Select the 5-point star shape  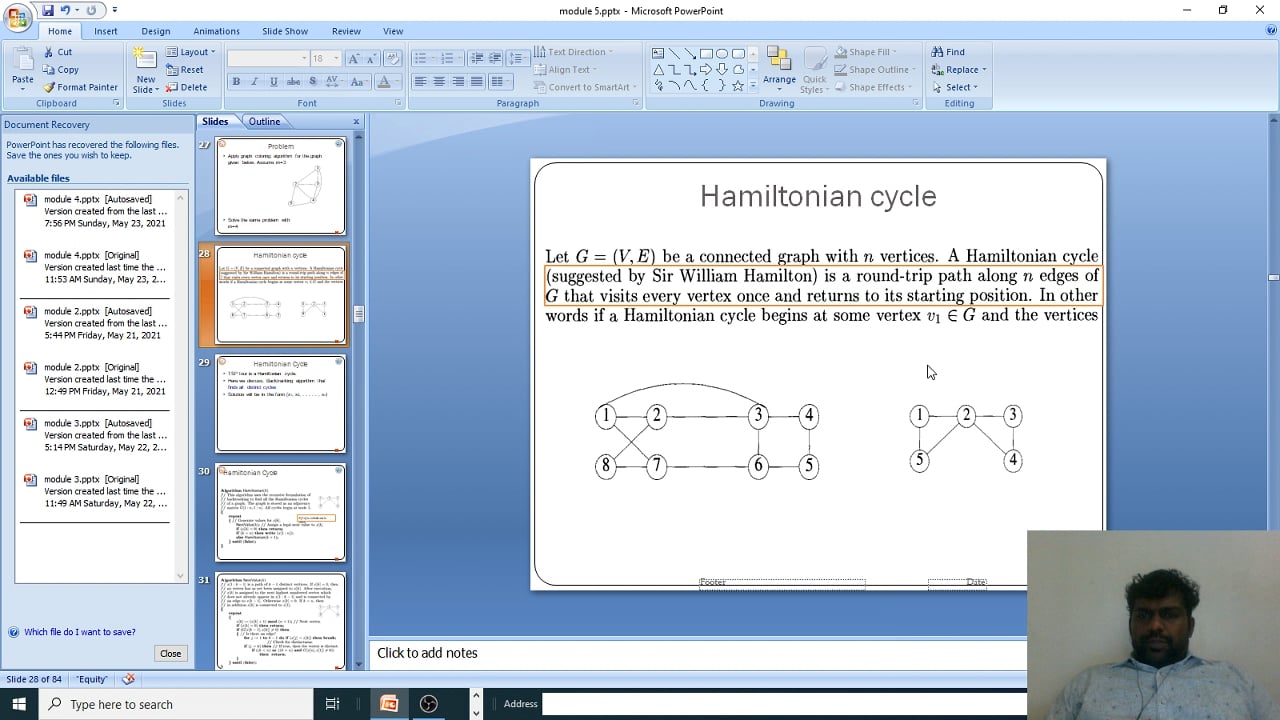point(738,86)
